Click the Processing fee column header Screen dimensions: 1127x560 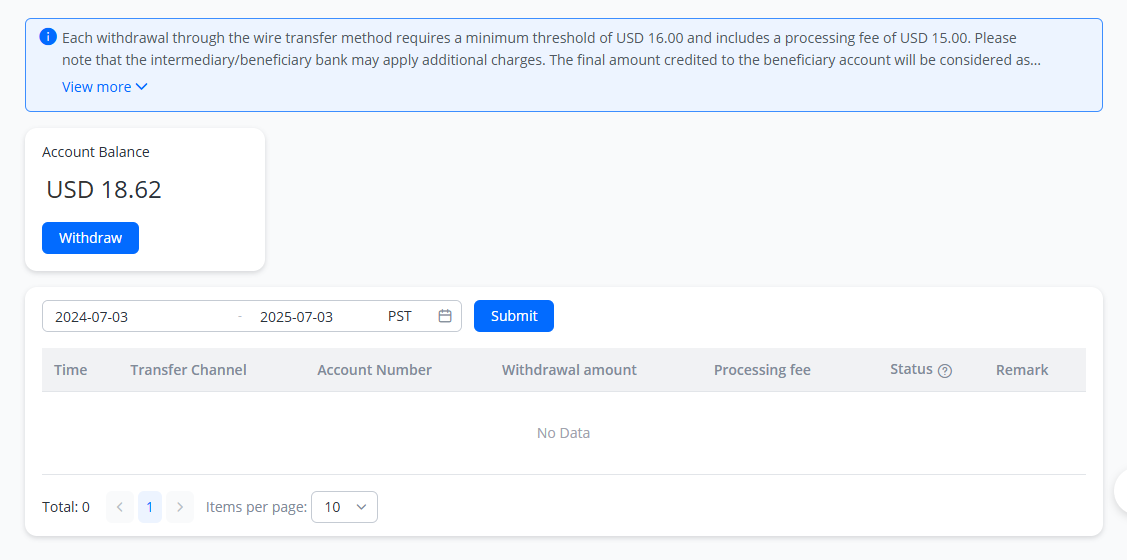click(x=762, y=370)
